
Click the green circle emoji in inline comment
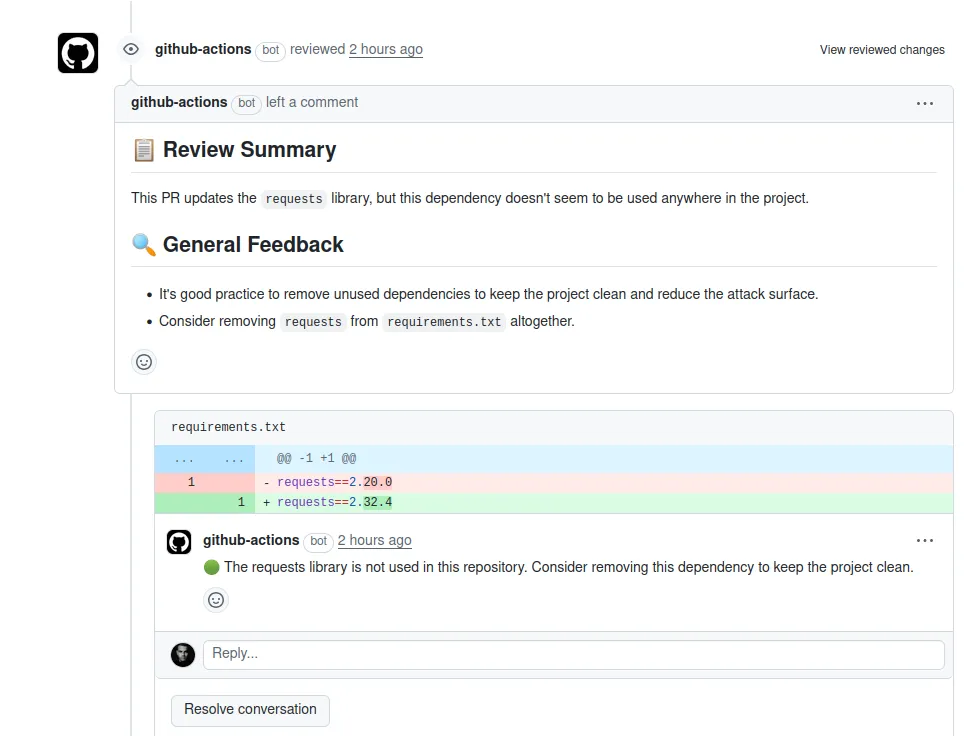tap(211, 567)
